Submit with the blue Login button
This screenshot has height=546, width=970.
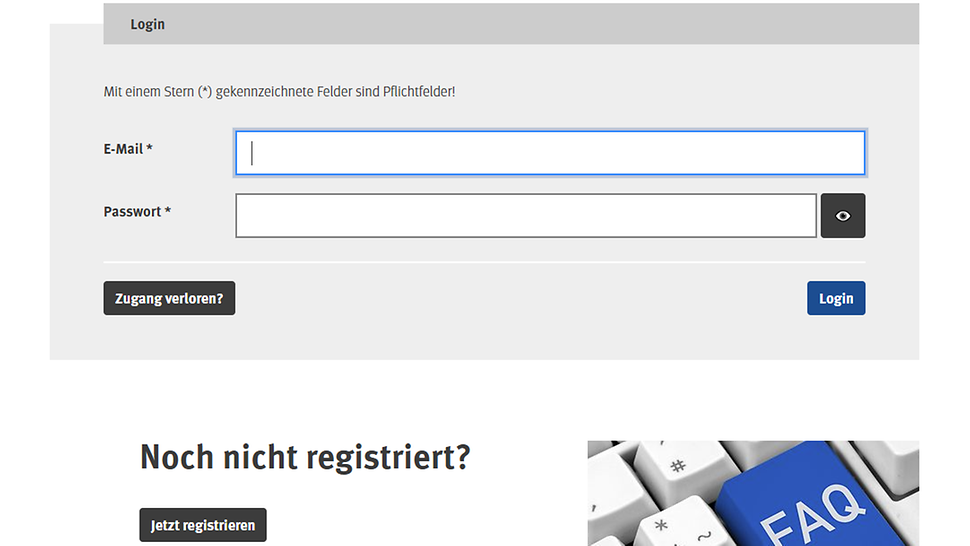coord(836,298)
